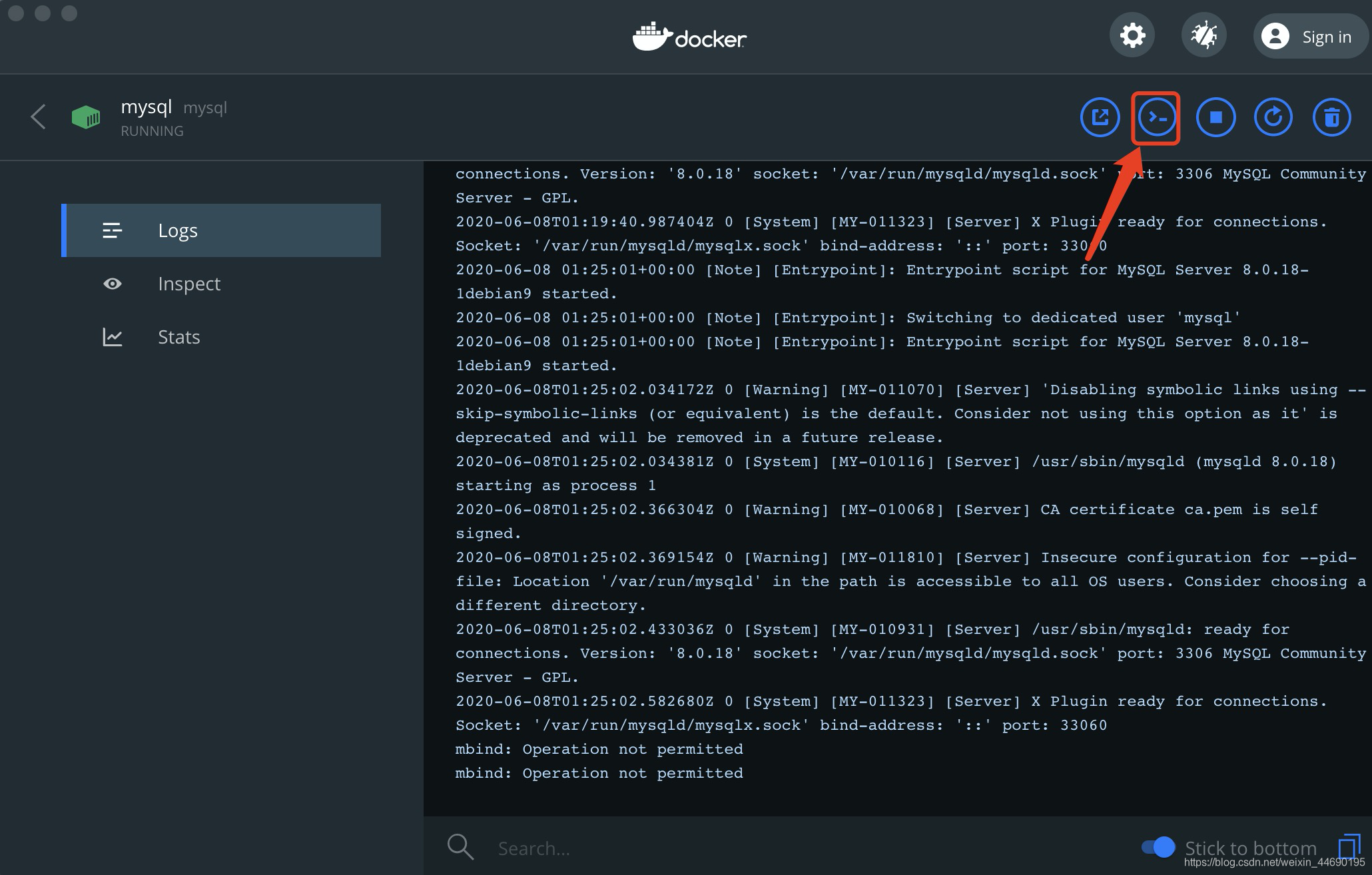Copy logs to clipboard icon
The height and width of the screenshot is (875, 1372).
click(1349, 846)
